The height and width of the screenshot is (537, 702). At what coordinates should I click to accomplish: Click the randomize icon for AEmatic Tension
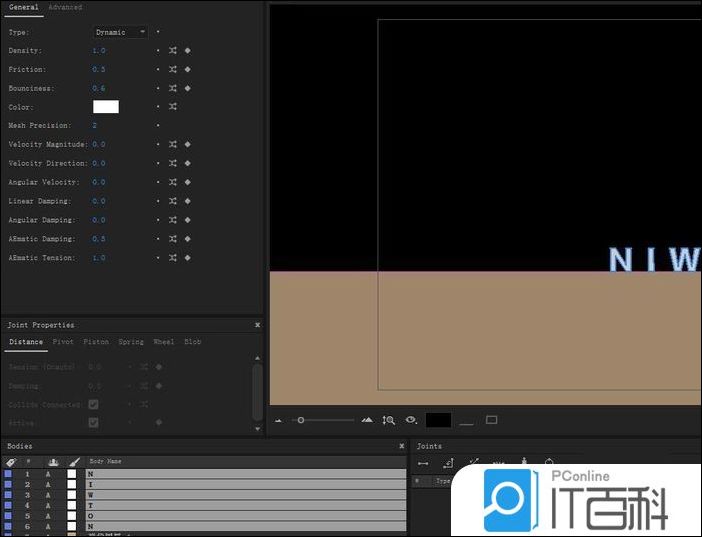tap(173, 258)
